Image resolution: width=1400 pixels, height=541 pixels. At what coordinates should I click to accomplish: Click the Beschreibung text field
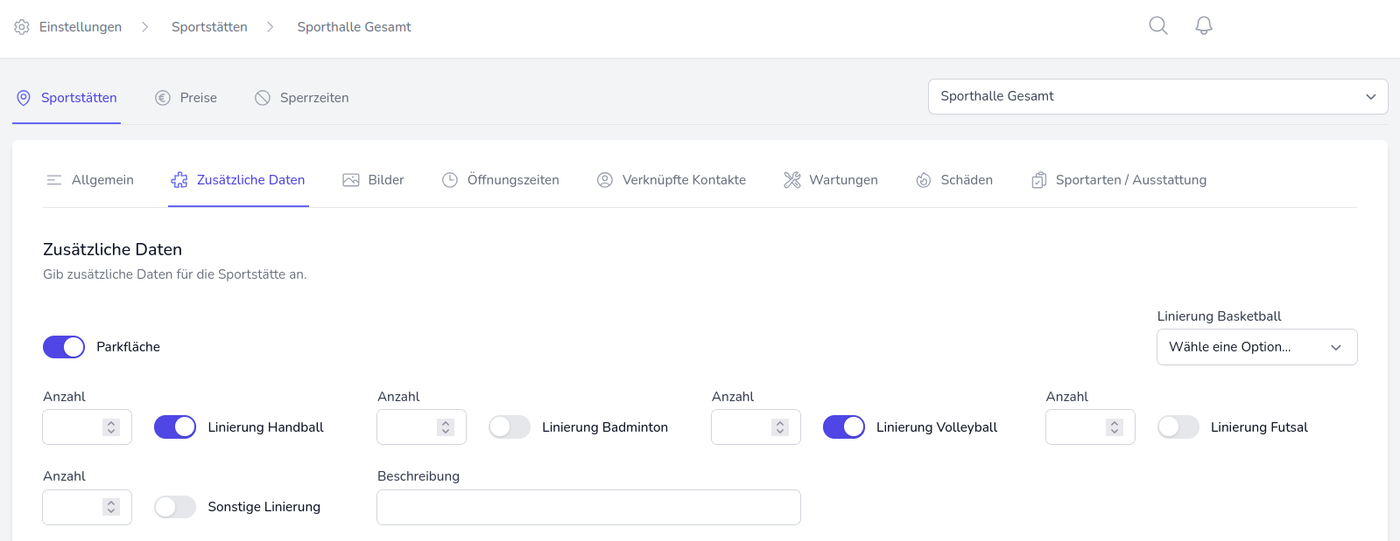(588, 507)
